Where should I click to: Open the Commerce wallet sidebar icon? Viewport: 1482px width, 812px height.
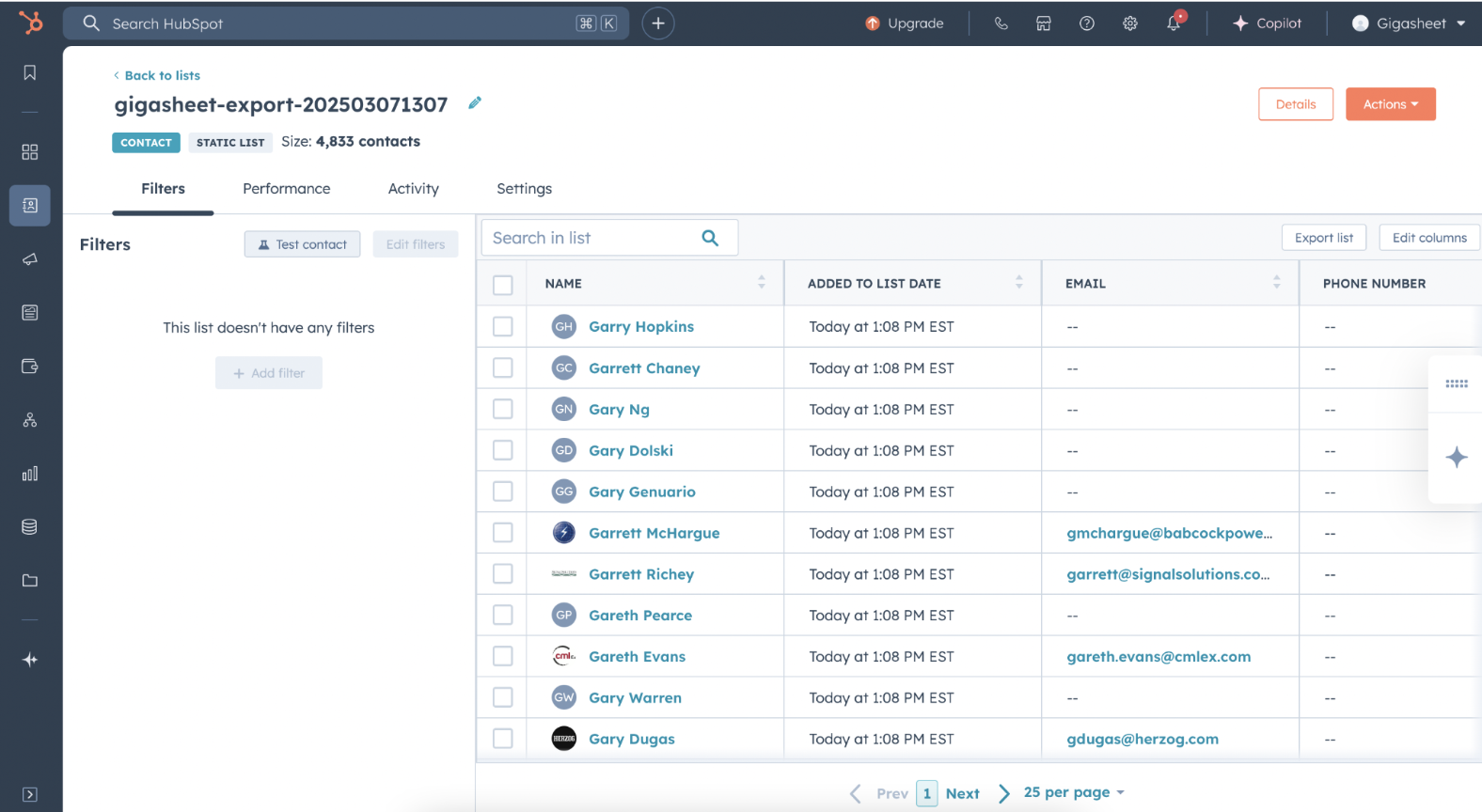[x=30, y=367]
